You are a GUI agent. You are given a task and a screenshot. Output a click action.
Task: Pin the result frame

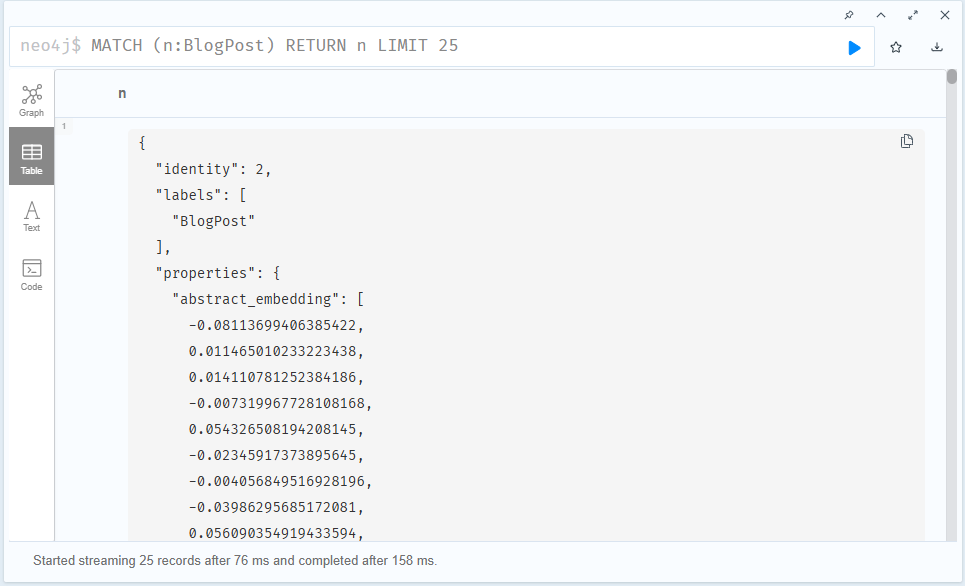click(849, 15)
